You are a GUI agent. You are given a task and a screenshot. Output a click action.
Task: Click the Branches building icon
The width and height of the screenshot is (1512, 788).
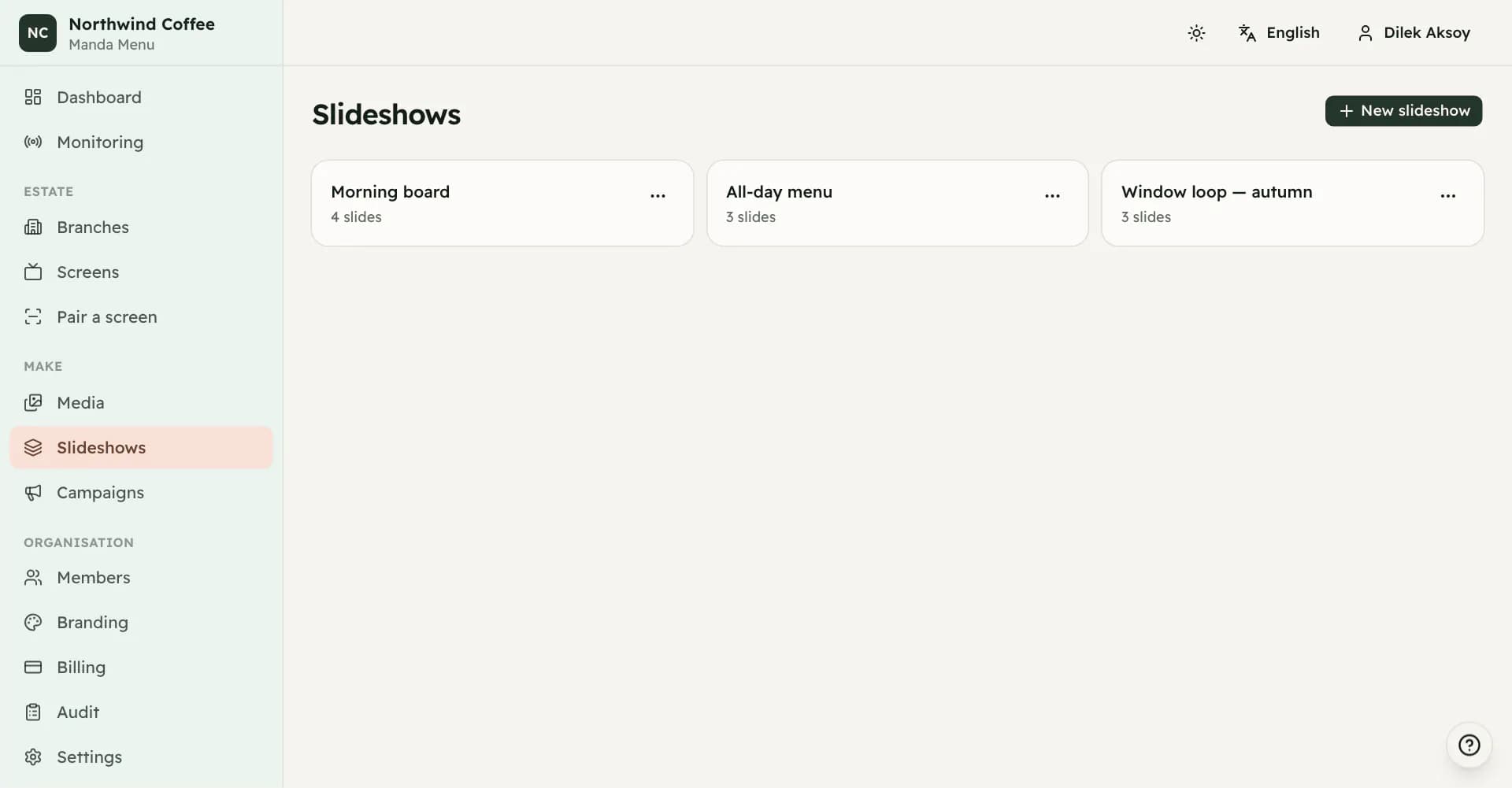[x=33, y=227]
